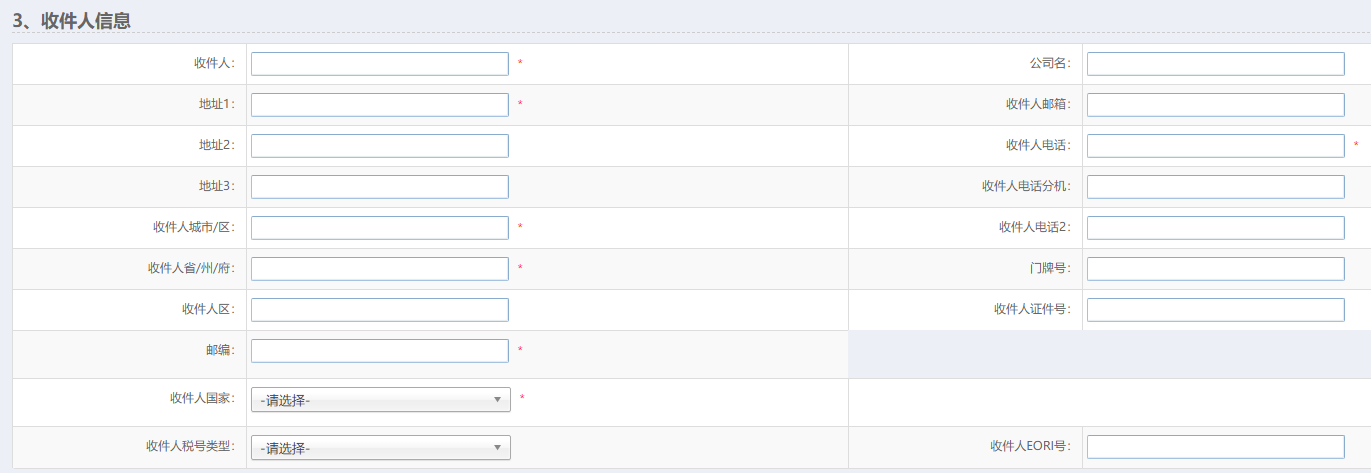Open the 收件人国家 country dropdown

[380, 400]
